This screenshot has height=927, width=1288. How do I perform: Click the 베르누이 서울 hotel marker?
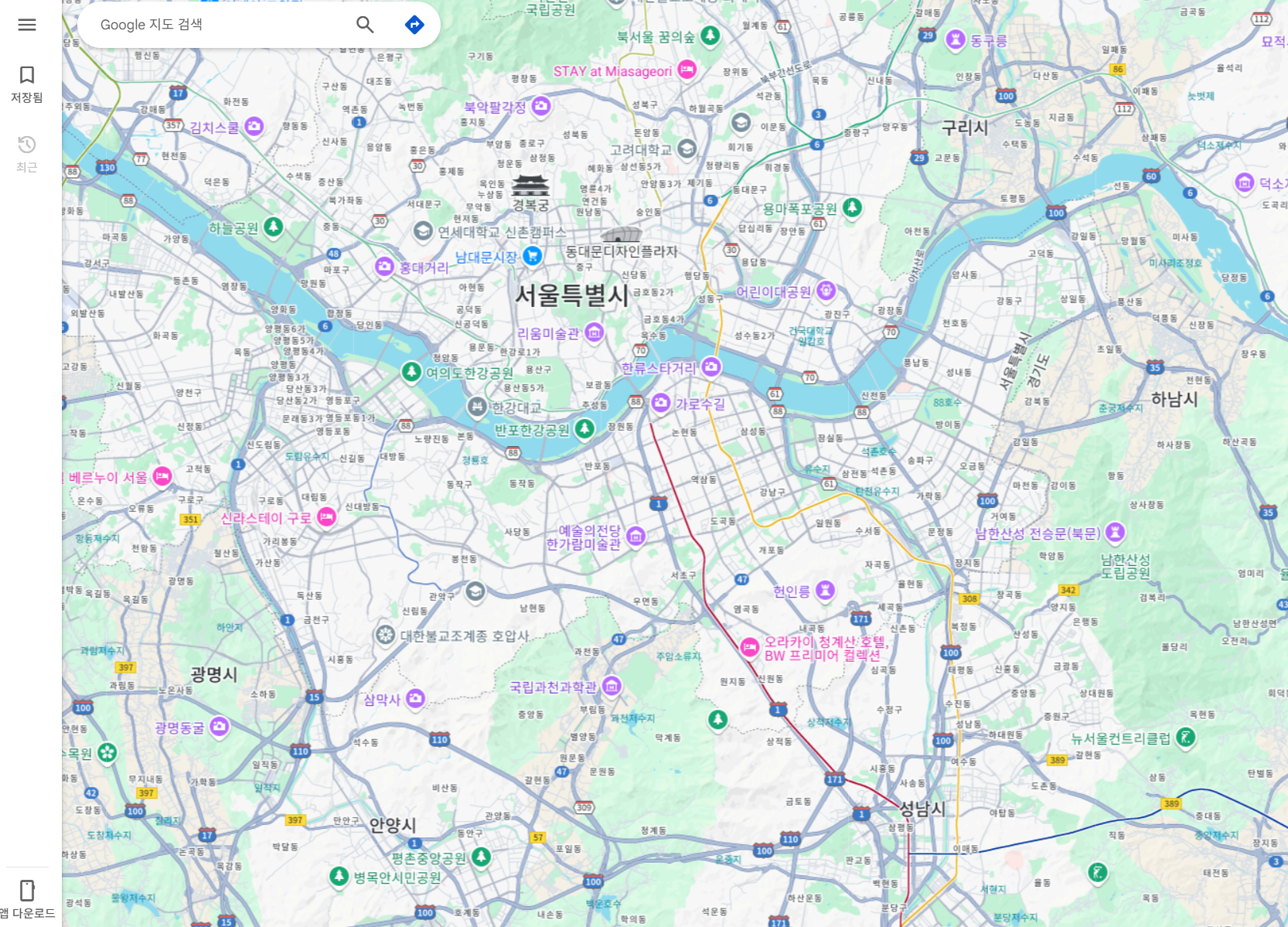162,477
